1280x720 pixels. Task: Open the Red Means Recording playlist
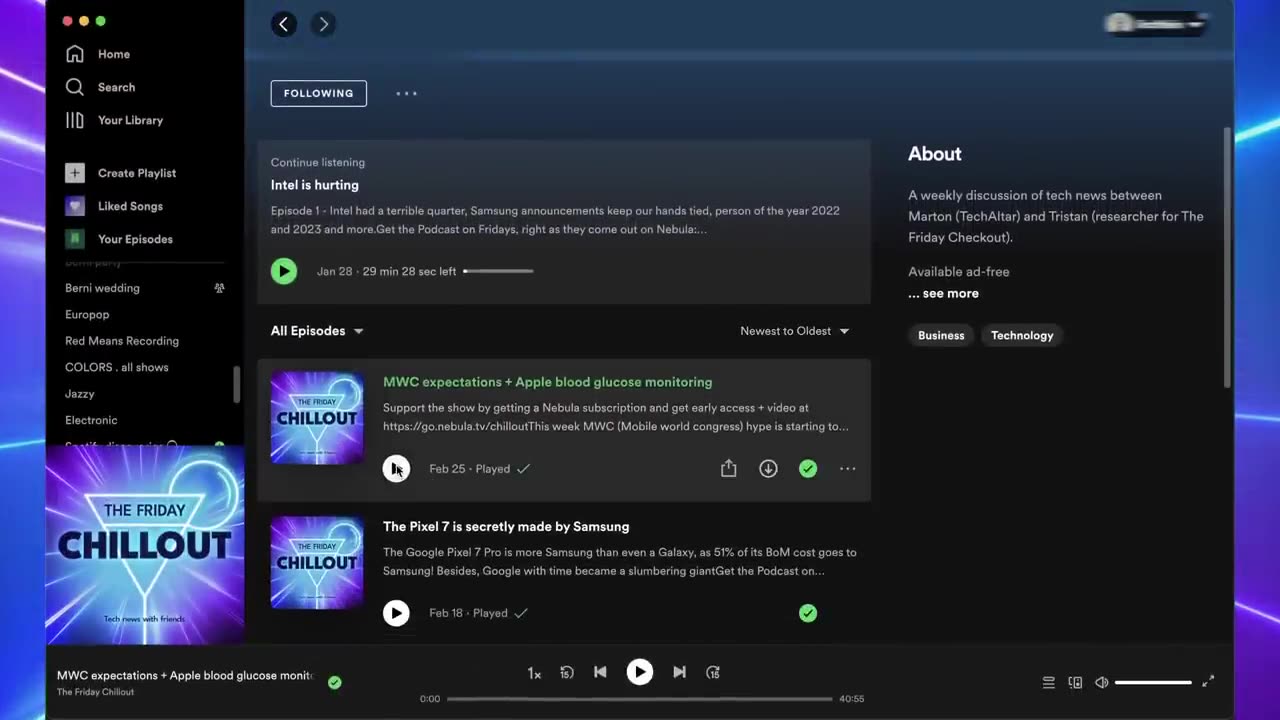122,341
